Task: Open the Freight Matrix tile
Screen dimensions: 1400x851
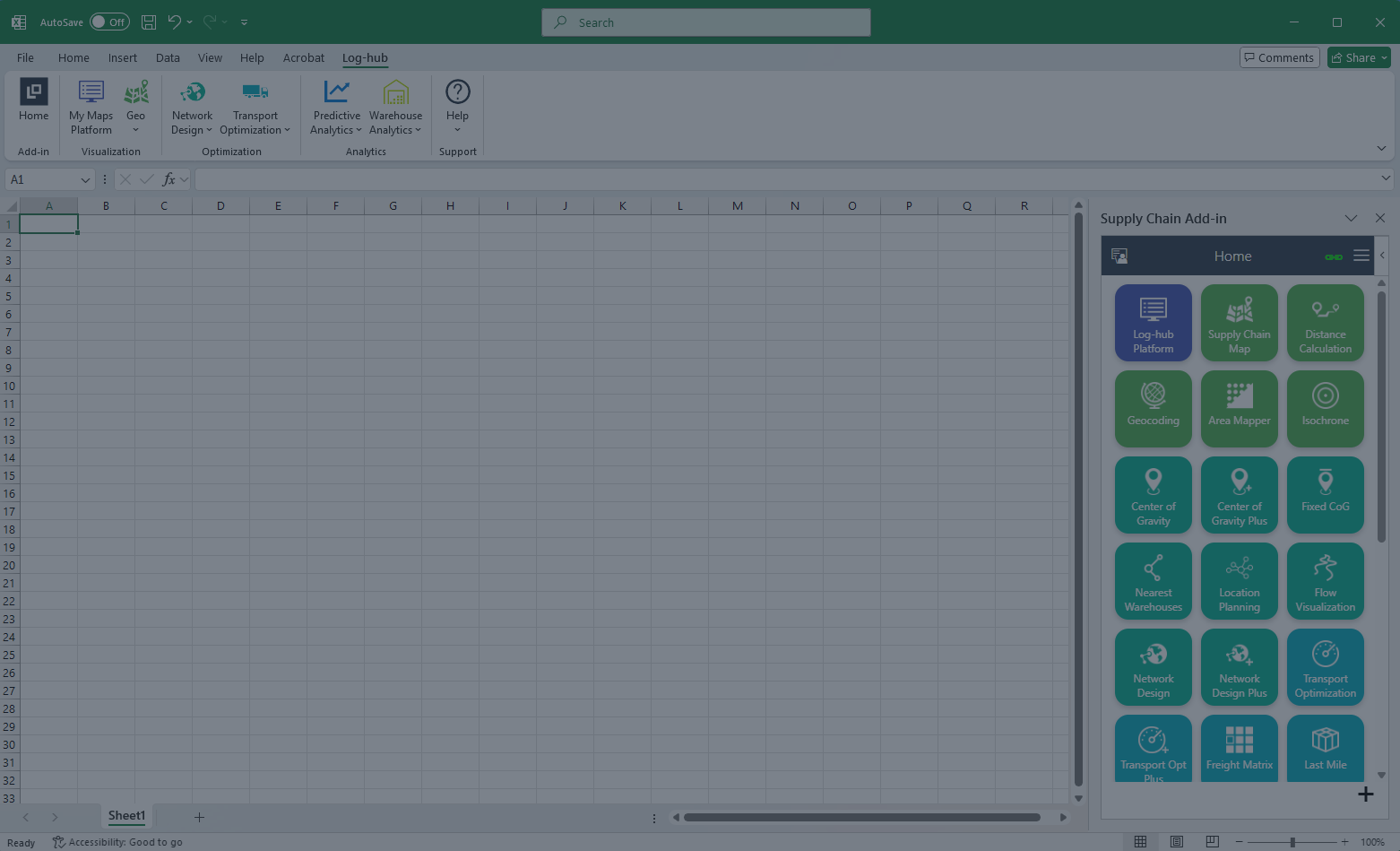Action: pyautogui.click(x=1240, y=748)
